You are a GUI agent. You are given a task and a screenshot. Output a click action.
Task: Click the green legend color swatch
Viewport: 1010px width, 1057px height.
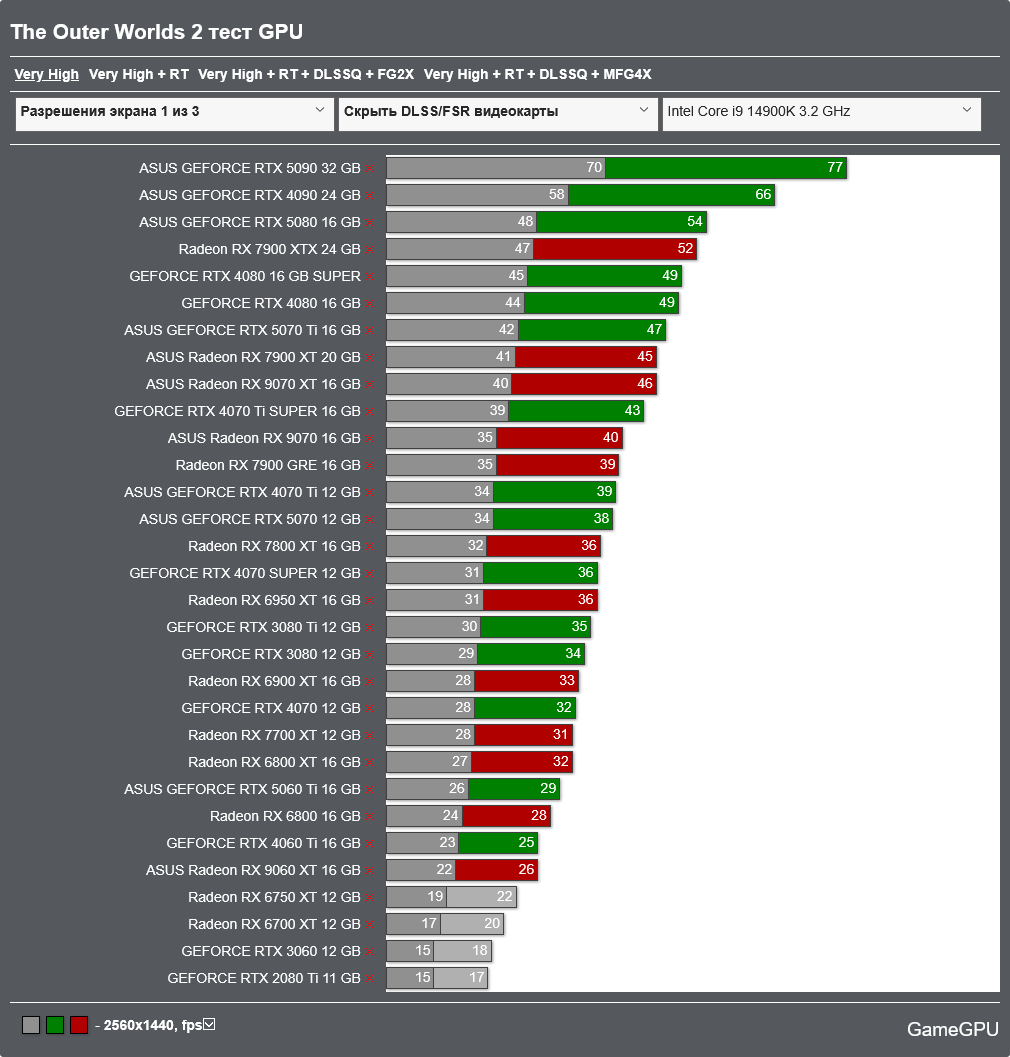pyautogui.click(x=55, y=1025)
